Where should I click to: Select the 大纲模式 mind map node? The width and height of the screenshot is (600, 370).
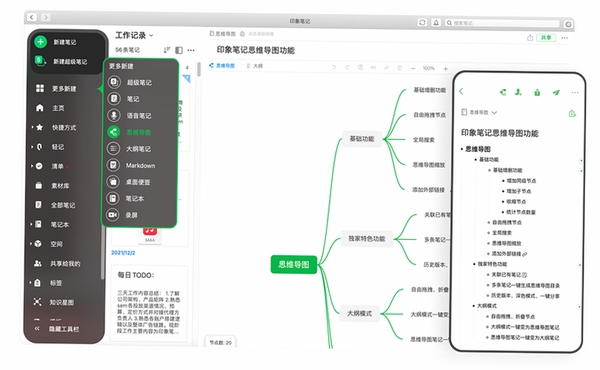pyautogui.click(x=359, y=313)
